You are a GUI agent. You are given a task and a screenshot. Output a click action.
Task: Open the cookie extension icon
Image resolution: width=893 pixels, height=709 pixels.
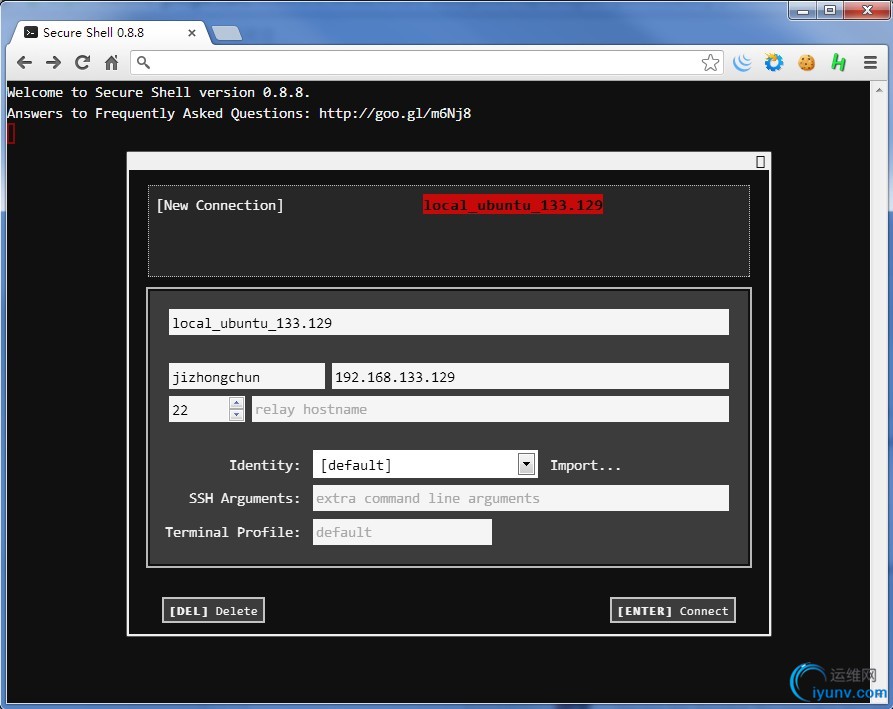(x=806, y=63)
